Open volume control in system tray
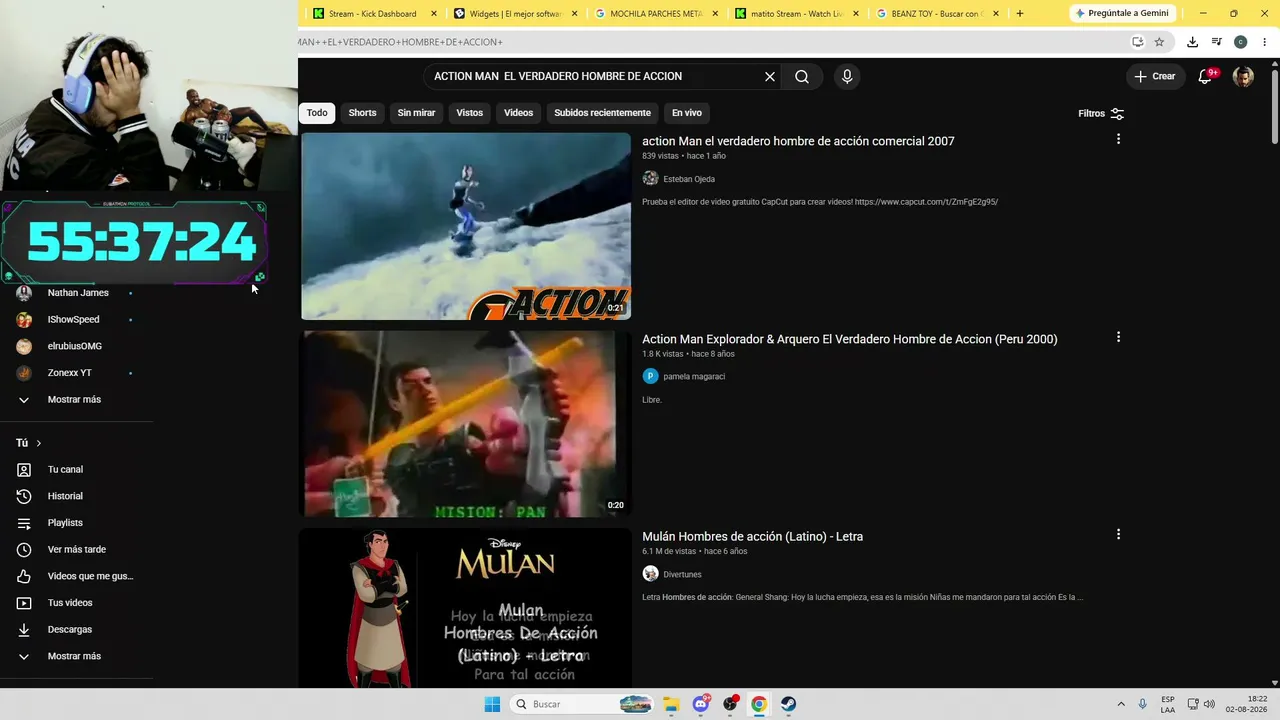The image size is (1280, 720). point(1209,704)
